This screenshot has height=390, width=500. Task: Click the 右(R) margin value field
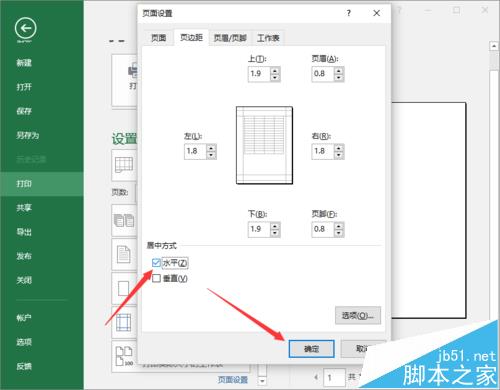(322, 151)
